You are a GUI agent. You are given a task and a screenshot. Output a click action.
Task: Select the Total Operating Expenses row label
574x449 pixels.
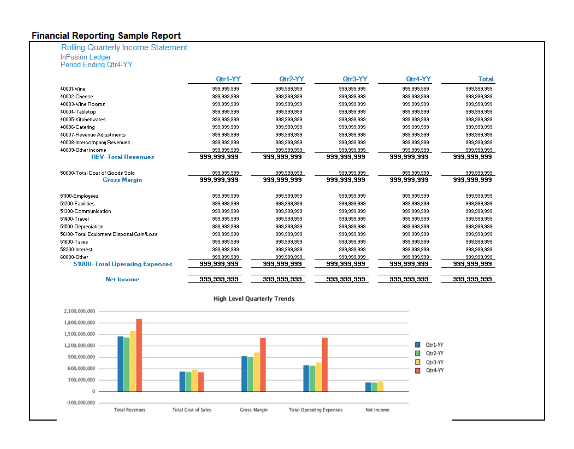click(x=123, y=264)
